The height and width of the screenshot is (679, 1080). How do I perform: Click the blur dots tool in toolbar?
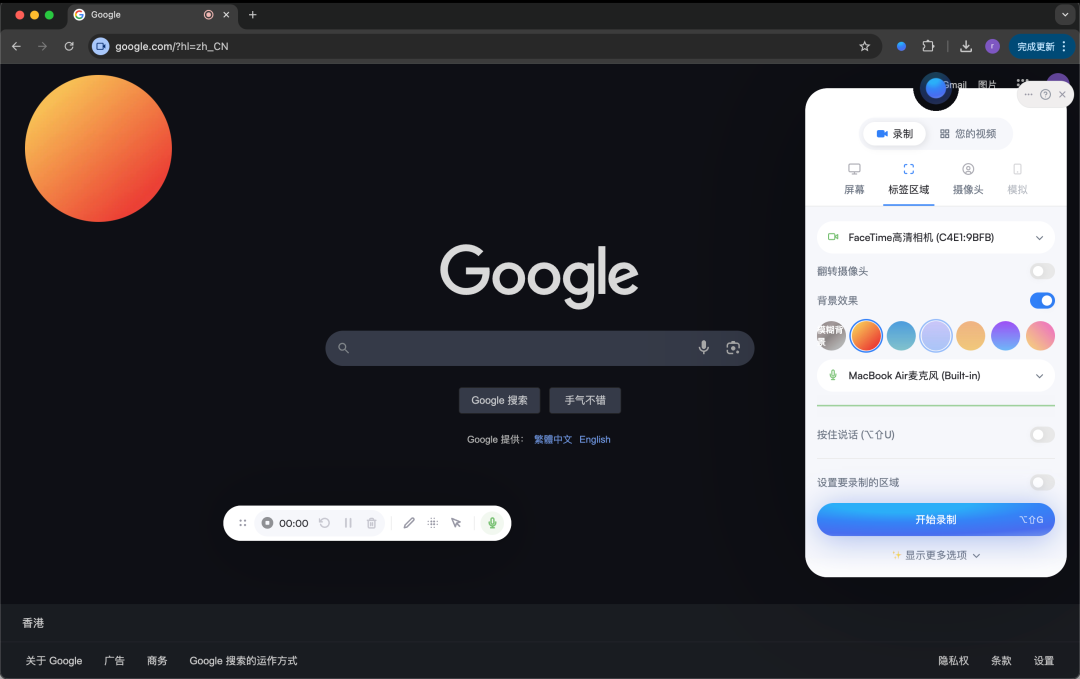coord(433,523)
